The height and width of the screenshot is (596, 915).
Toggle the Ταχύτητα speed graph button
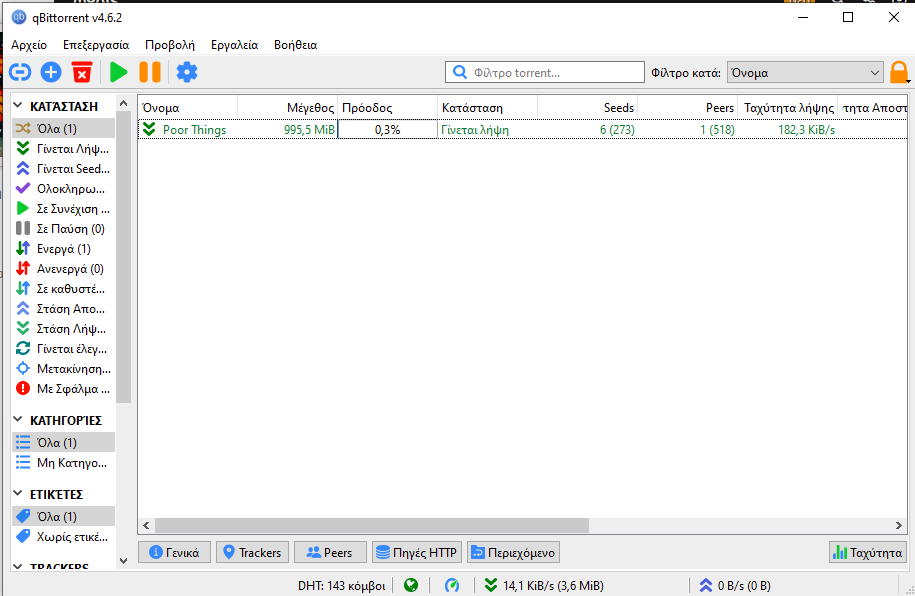[867, 552]
